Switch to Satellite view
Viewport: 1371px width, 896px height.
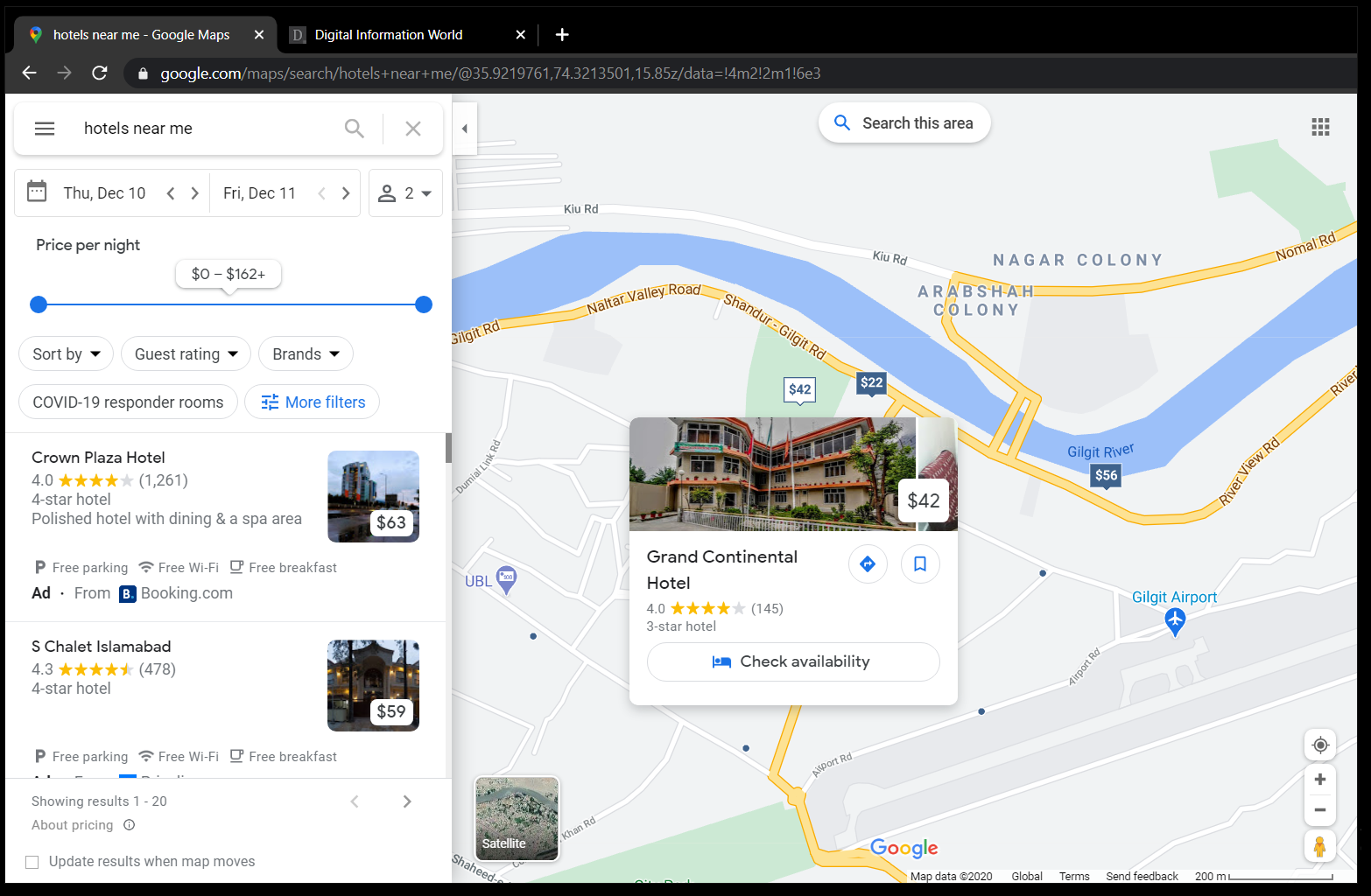(516, 818)
